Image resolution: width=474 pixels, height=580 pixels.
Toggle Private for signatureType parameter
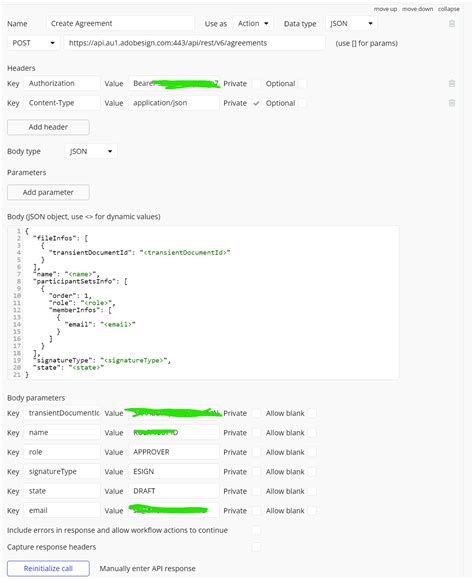[256, 472]
